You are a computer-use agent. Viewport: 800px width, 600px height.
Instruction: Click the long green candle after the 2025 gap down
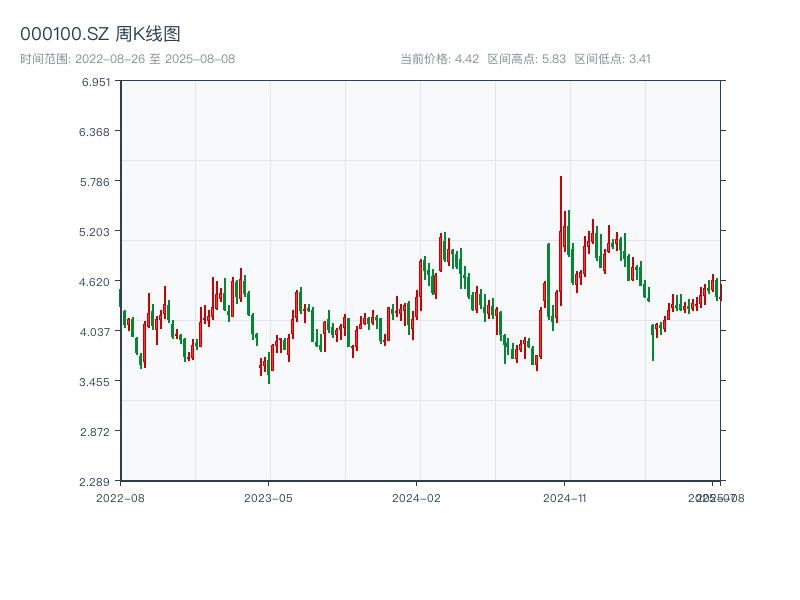tap(653, 342)
